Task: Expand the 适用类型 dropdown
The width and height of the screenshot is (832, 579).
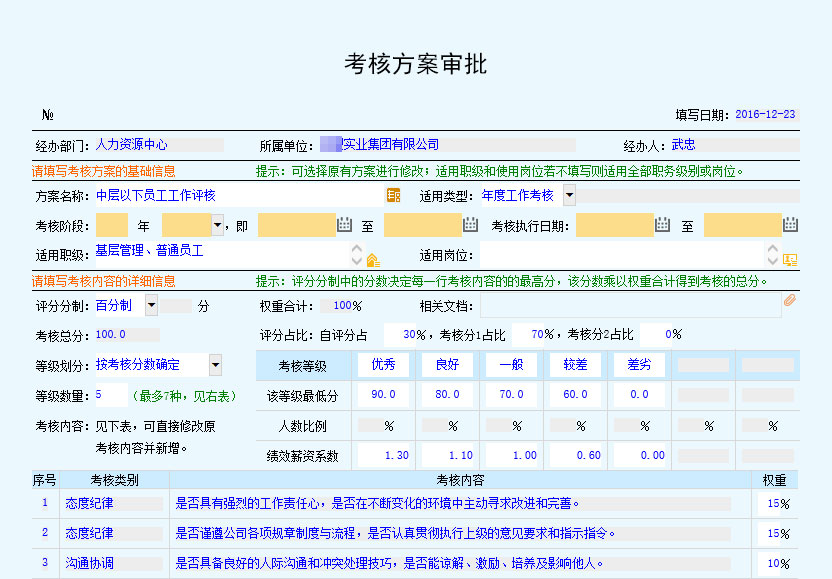Action: [569, 195]
